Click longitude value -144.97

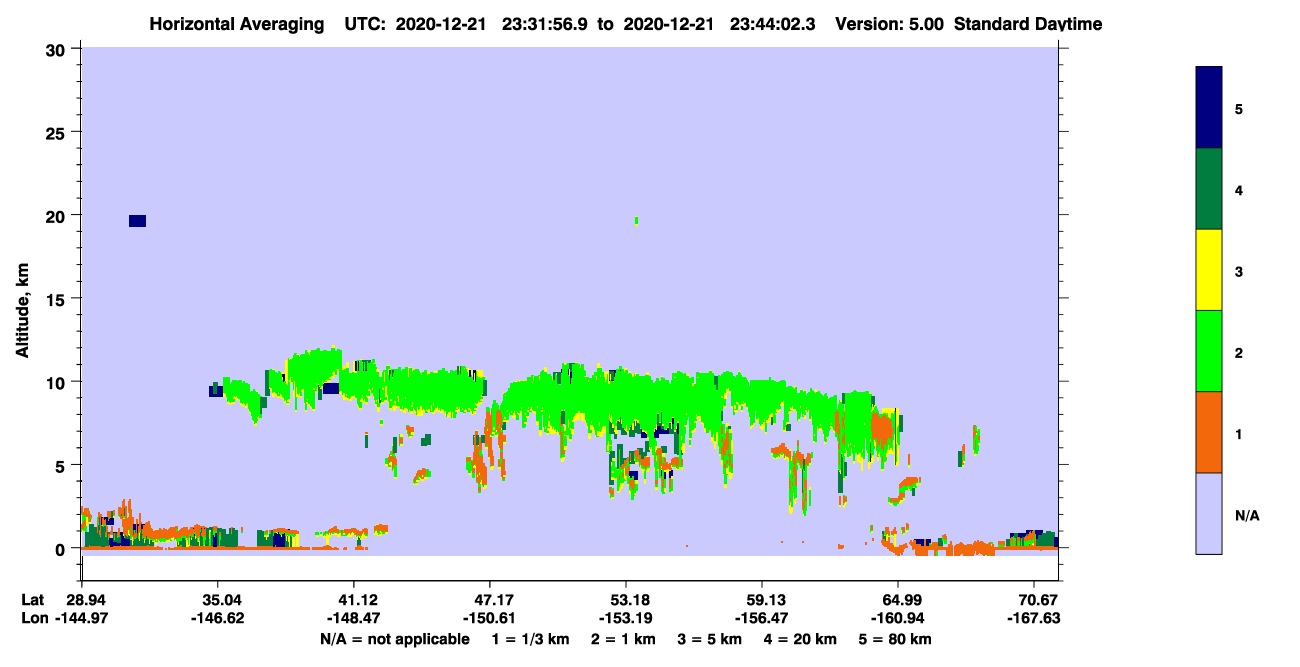pyautogui.click(x=81, y=619)
